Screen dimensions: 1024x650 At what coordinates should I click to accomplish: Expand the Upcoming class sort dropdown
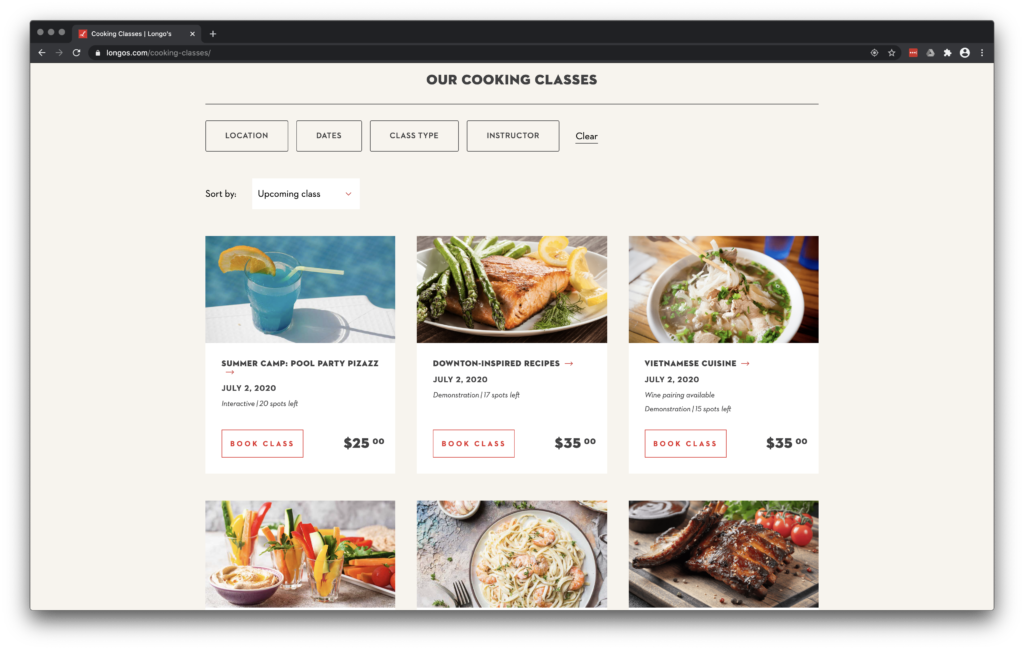[306, 194]
